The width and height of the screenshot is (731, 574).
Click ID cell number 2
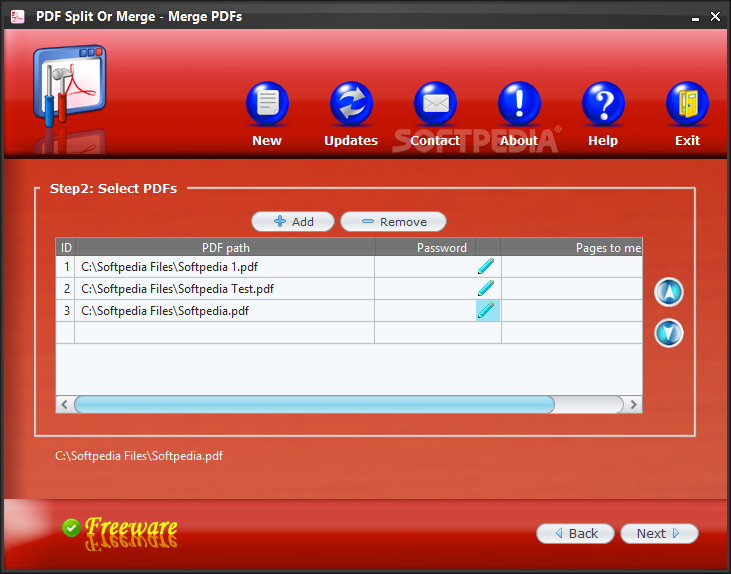pyautogui.click(x=66, y=289)
